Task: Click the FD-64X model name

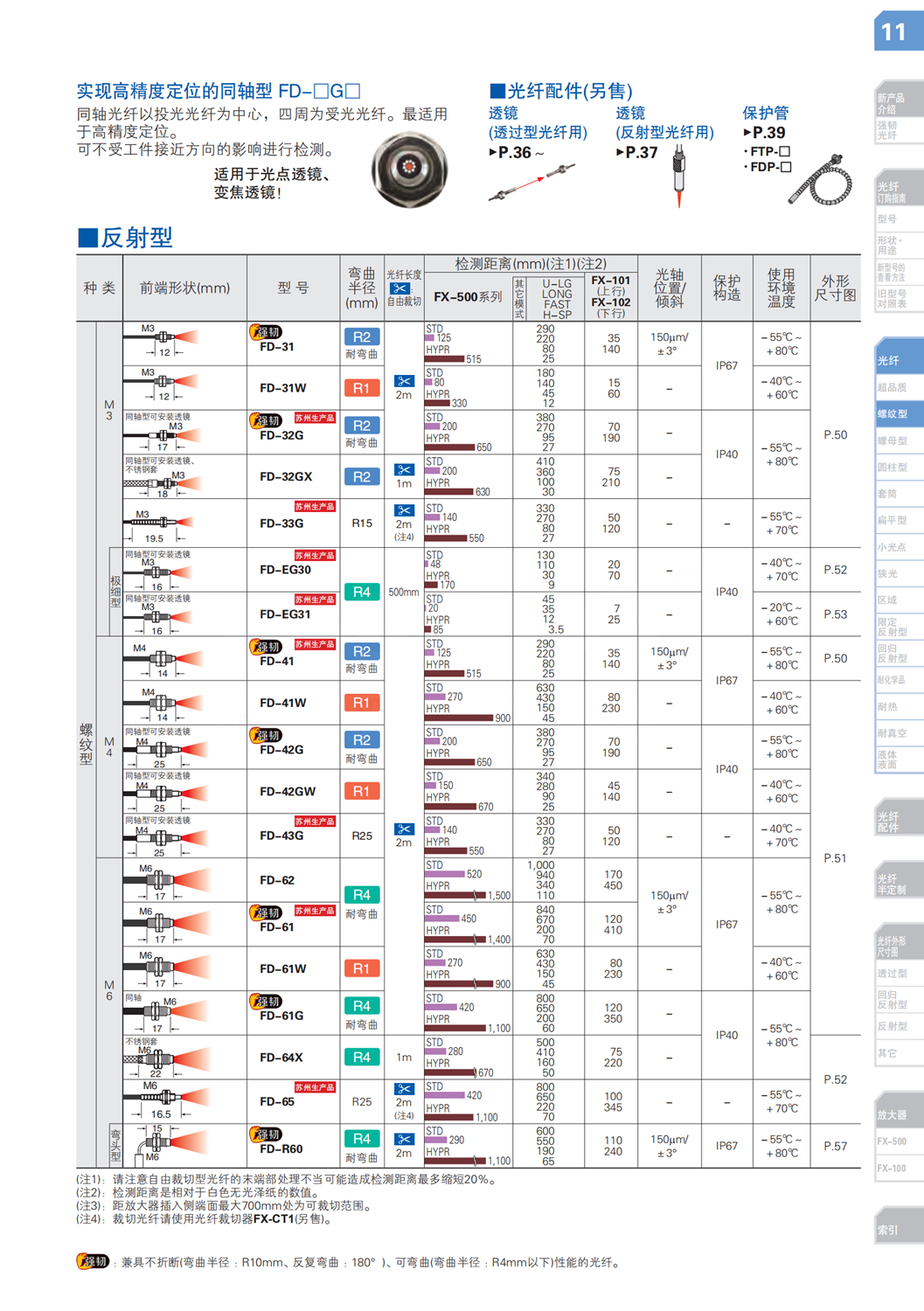Action: [281, 1058]
